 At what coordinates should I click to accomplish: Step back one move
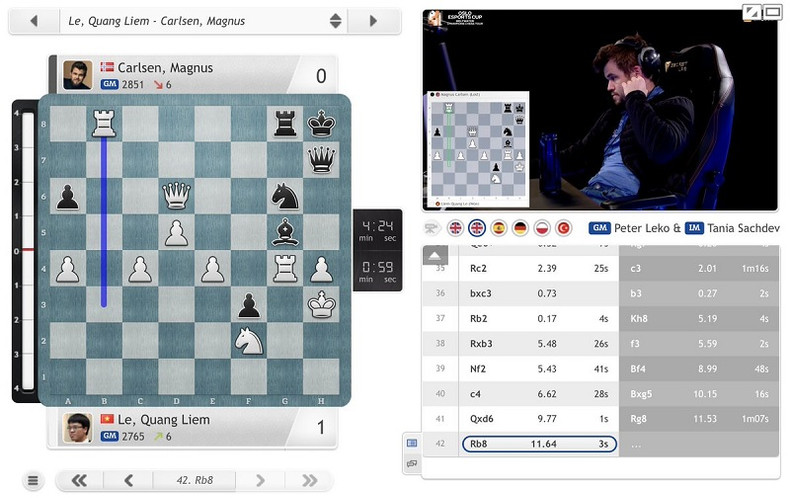pyautogui.click(x=128, y=481)
